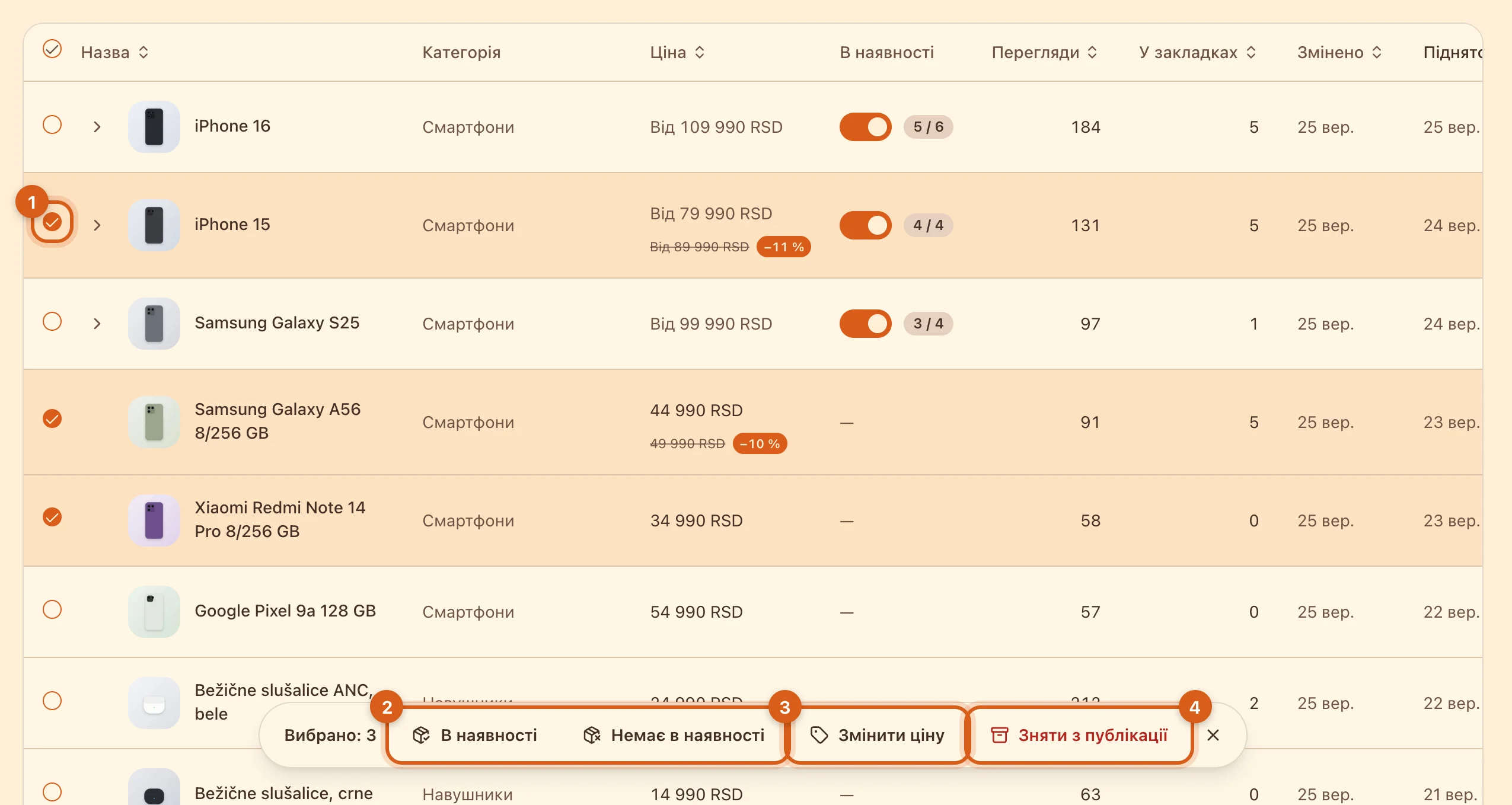Image resolution: width=1512 pixels, height=805 pixels.
Task: Click the 14 990 RSD price
Action: 696,794
